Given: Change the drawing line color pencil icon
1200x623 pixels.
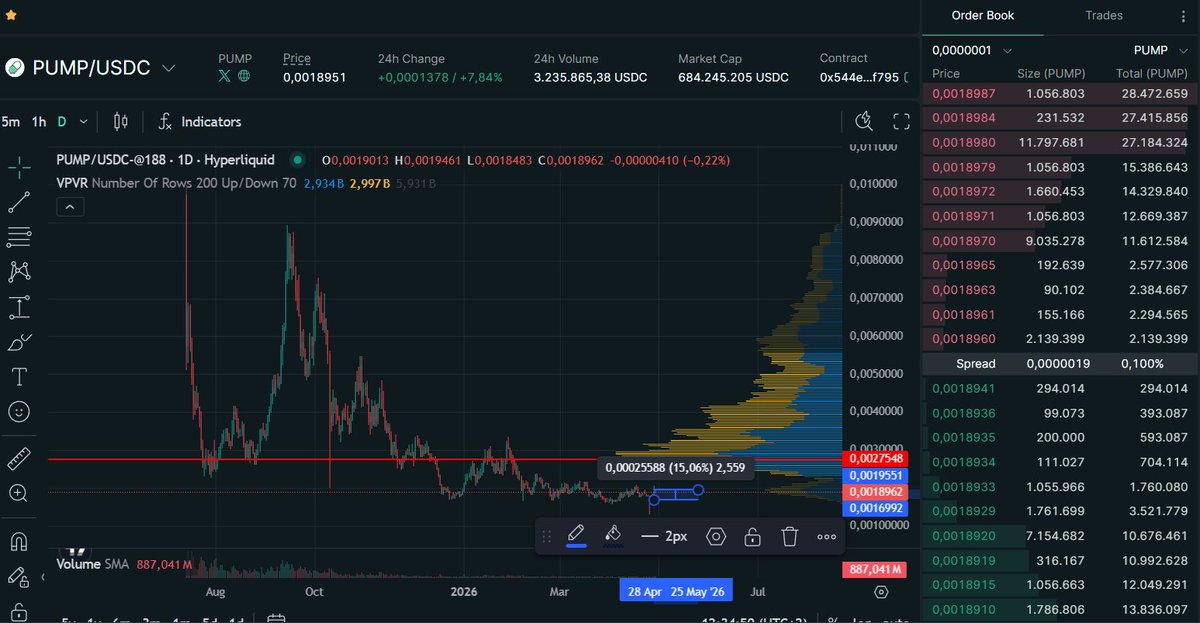Looking at the screenshot, I should 576,536.
